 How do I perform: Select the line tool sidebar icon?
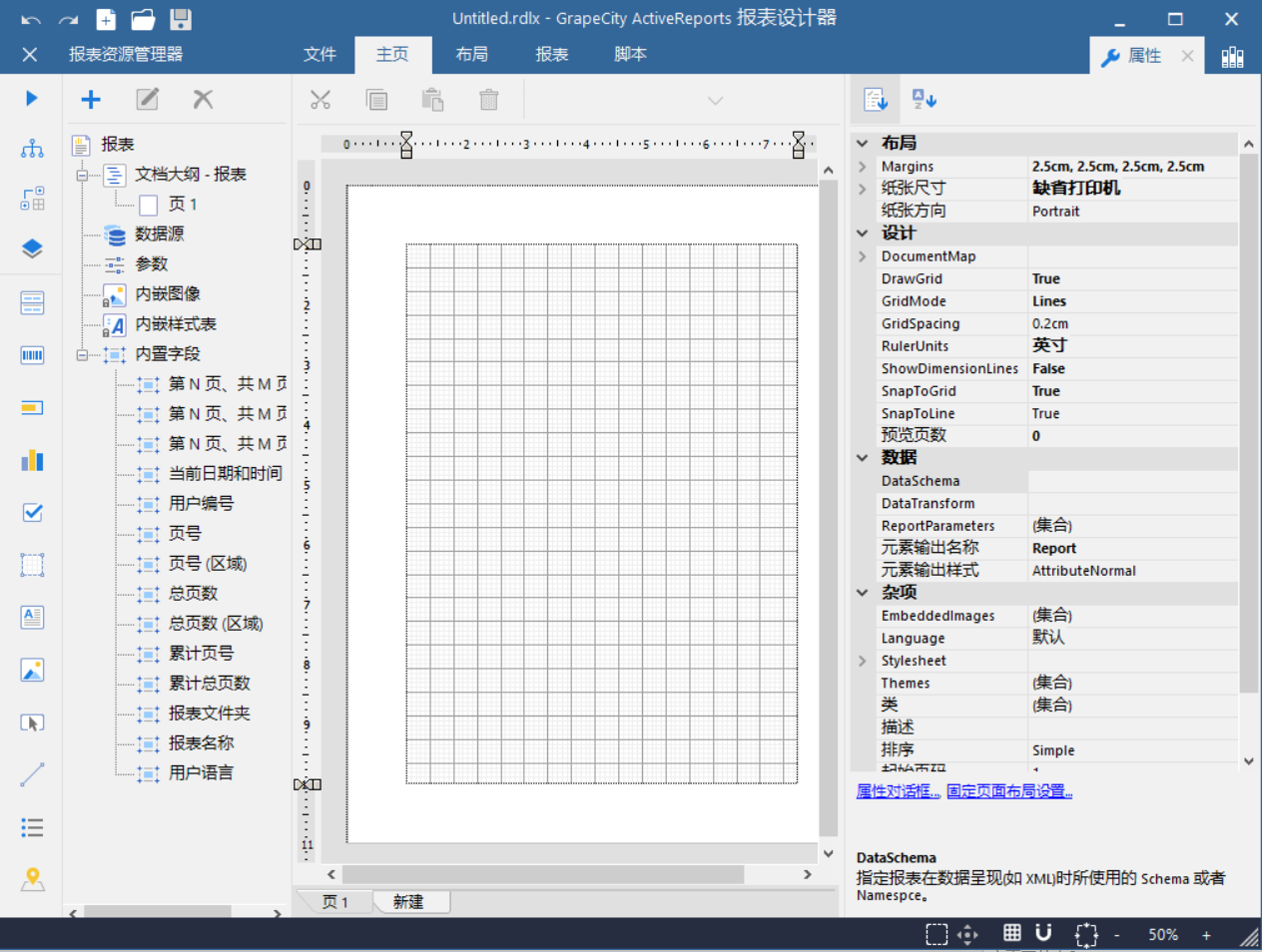tap(32, 774)
